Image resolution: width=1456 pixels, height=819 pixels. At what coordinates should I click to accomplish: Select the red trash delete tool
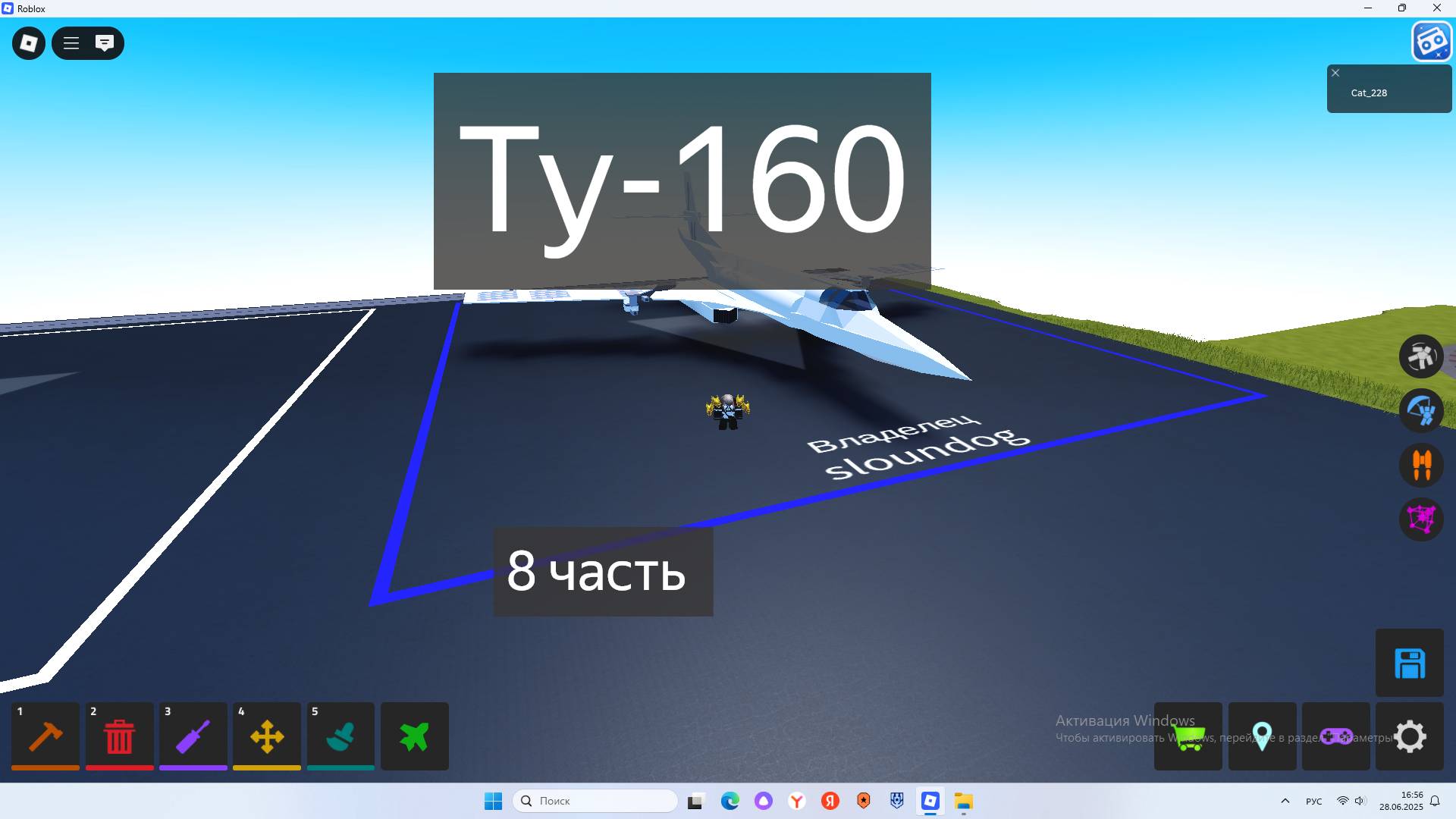[x=119, y=736]
